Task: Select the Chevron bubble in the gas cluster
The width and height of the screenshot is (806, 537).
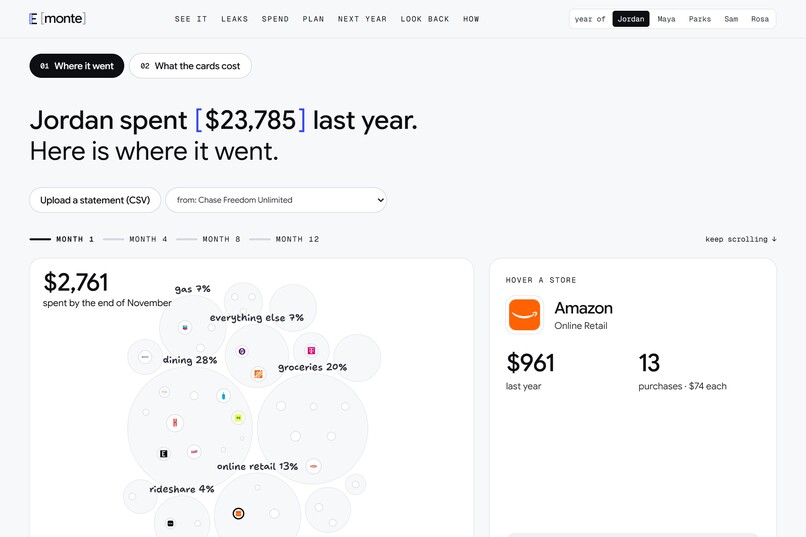Action: coord(185,327)
